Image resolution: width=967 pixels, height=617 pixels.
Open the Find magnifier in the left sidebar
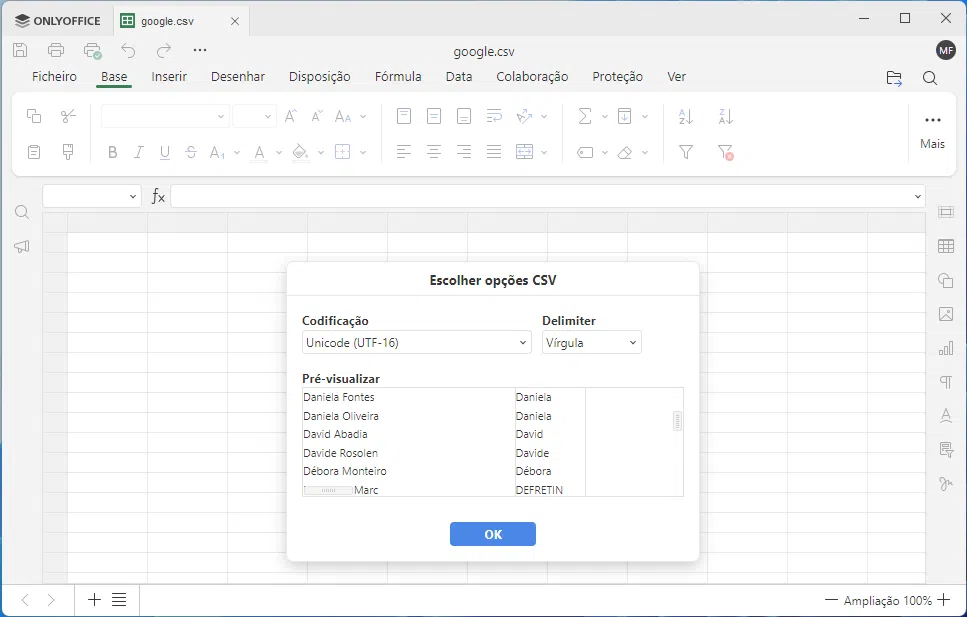(x=22, y=212)
